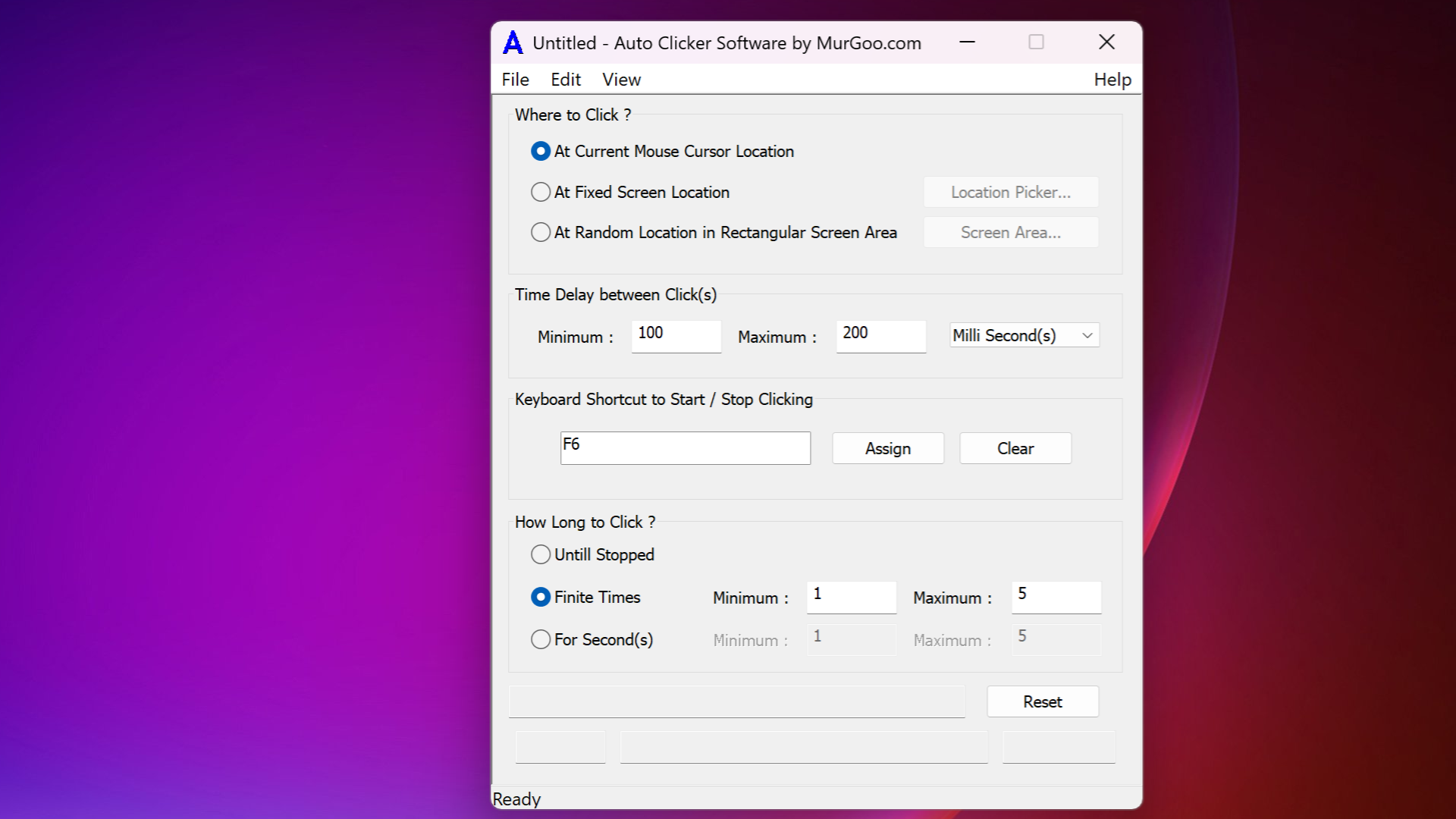Open the Edit menu
This screenshot has width=1456, height=819.
point(566,79)
